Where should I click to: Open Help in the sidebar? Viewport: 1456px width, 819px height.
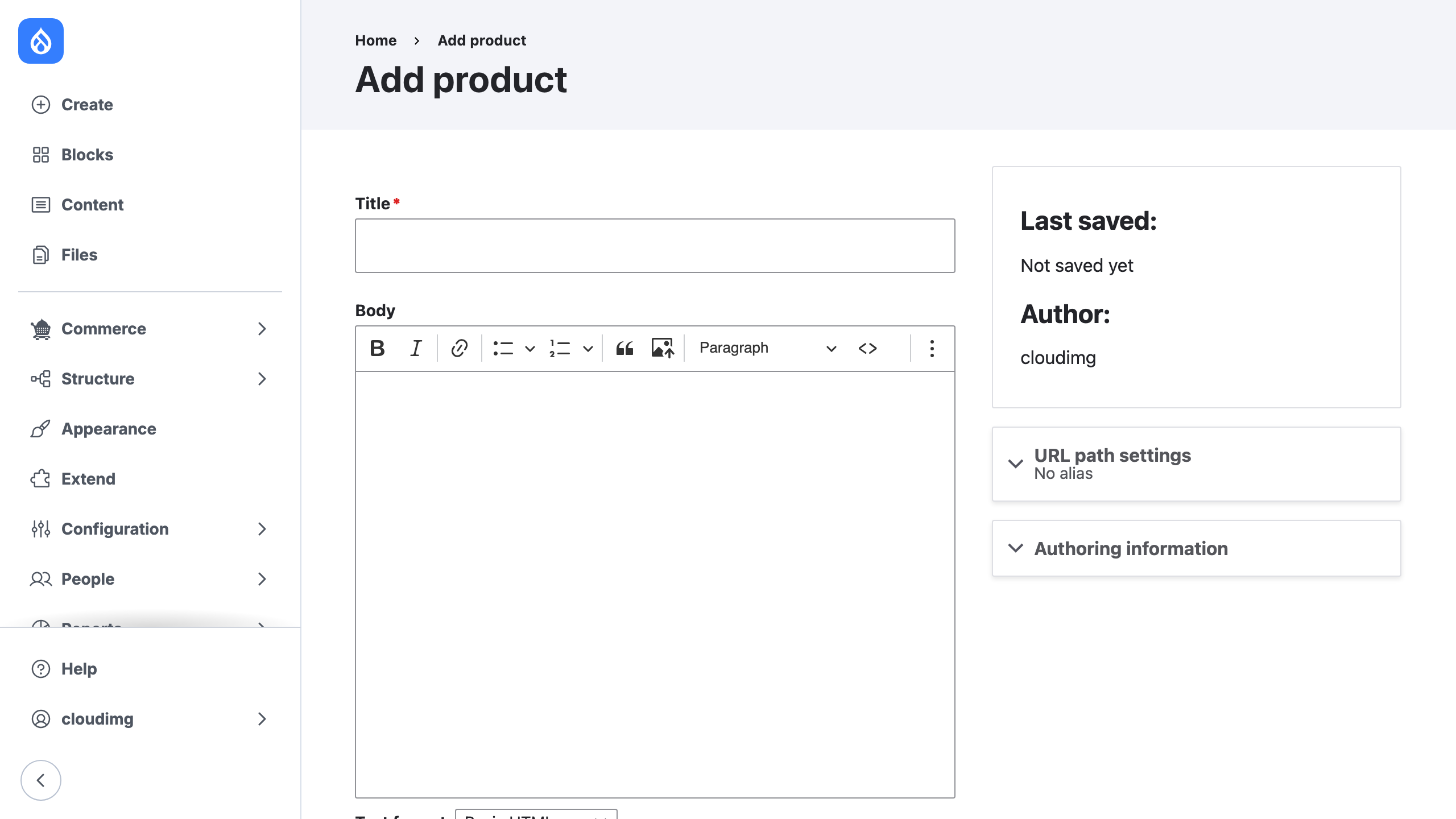(150, 669)
